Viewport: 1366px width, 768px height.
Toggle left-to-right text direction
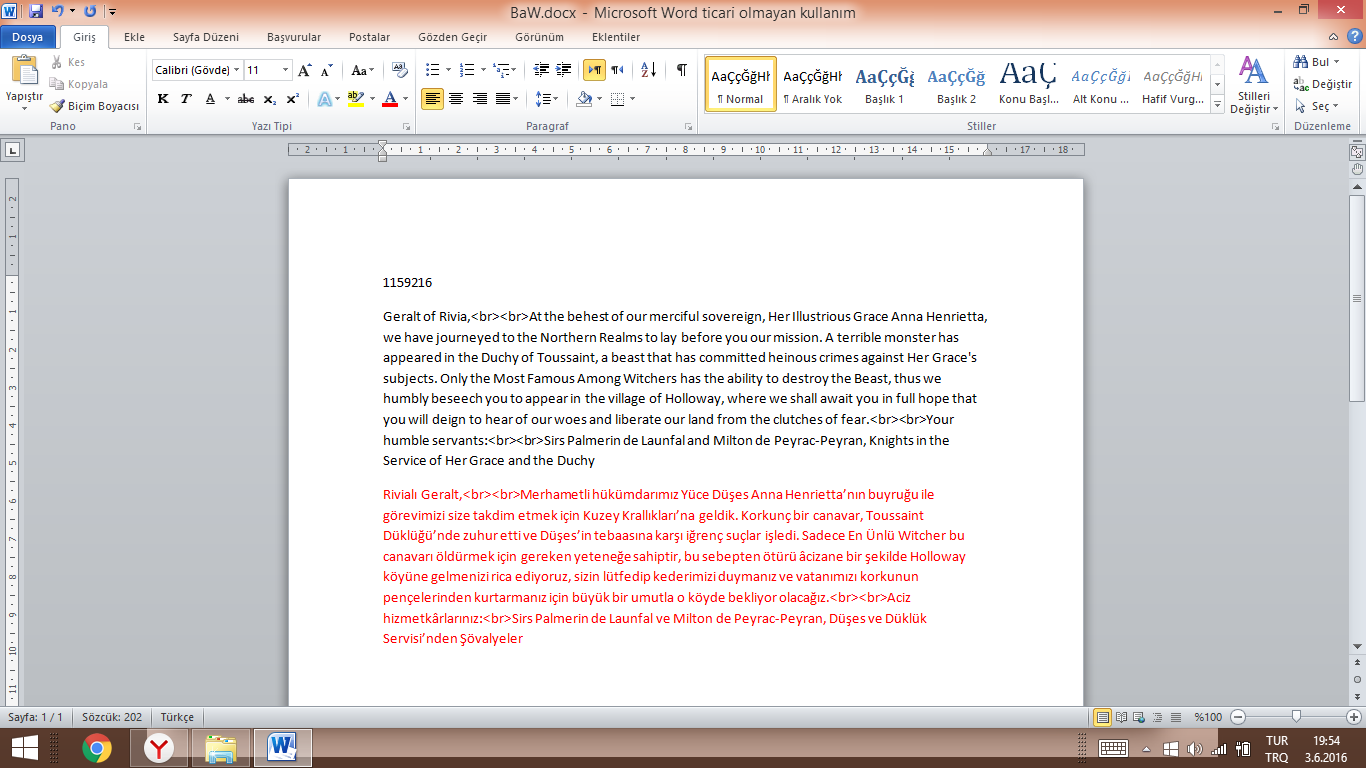[594, 70]
